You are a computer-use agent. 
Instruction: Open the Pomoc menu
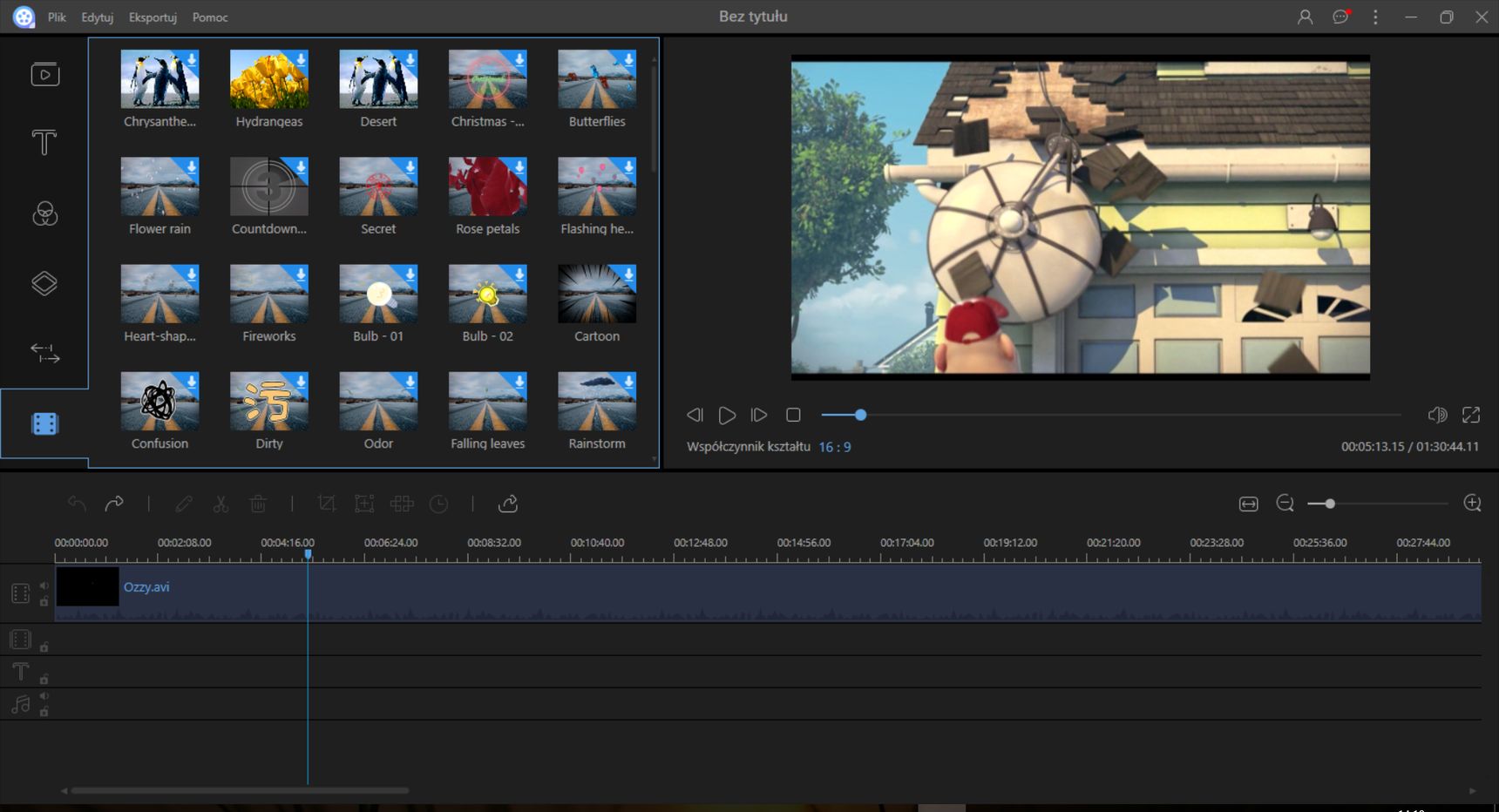point(210,17)
